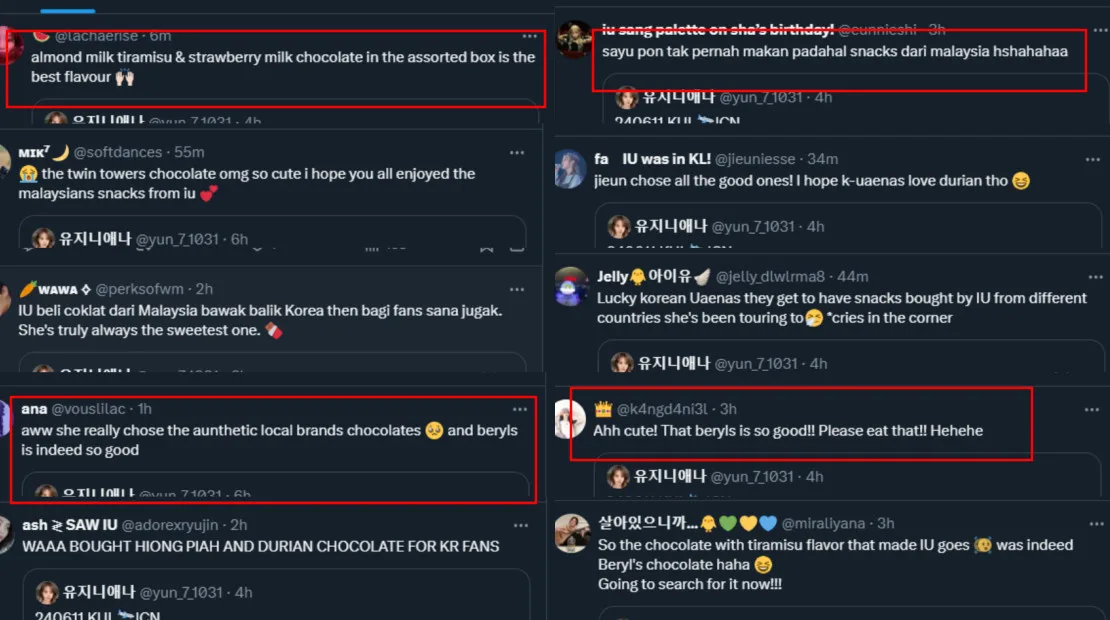Open the more menu on @adorexryujin tweet
The height and width of the screenshot is (620, 1110).
(517, 524)
